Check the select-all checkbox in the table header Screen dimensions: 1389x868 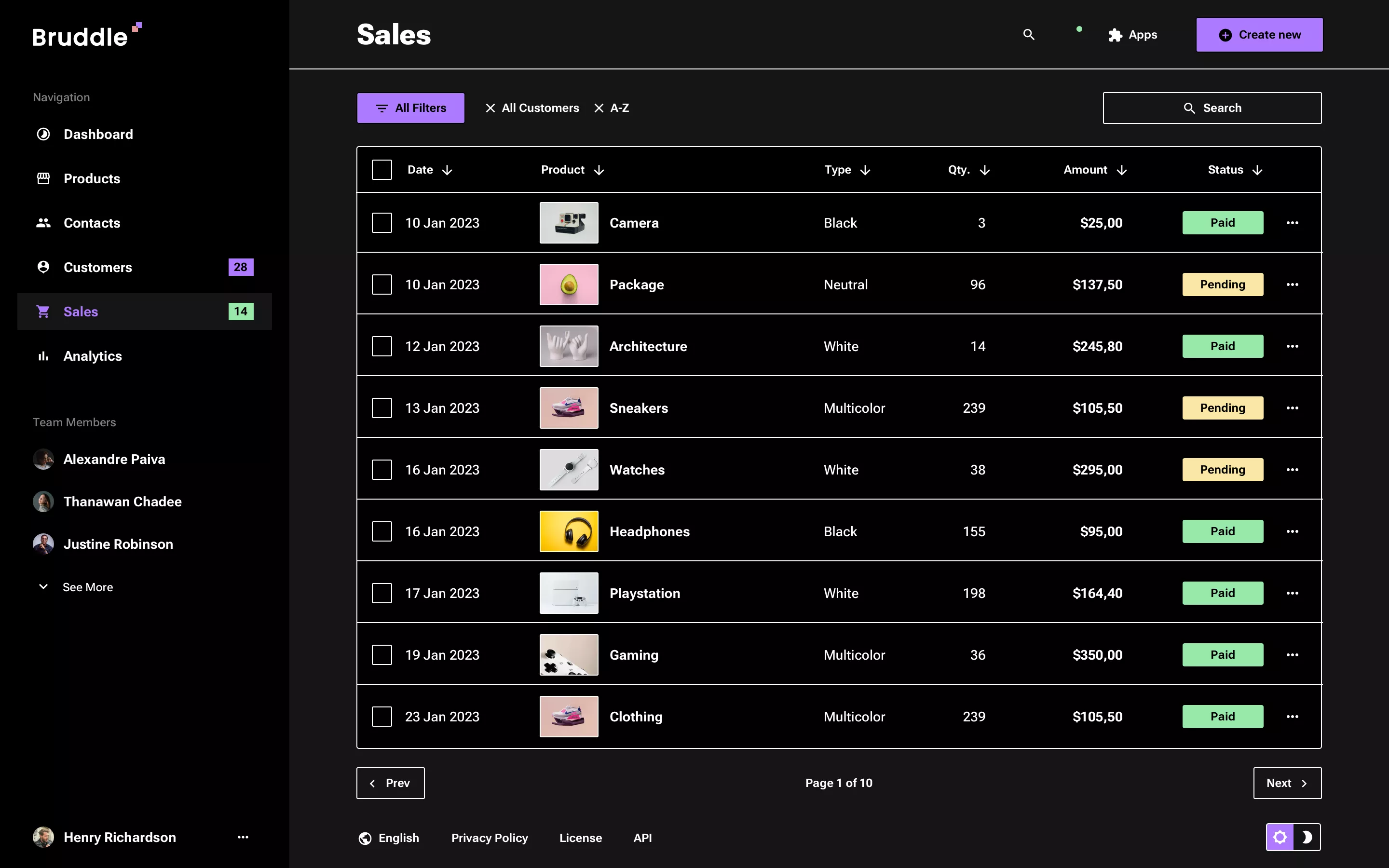pos(381,169)
